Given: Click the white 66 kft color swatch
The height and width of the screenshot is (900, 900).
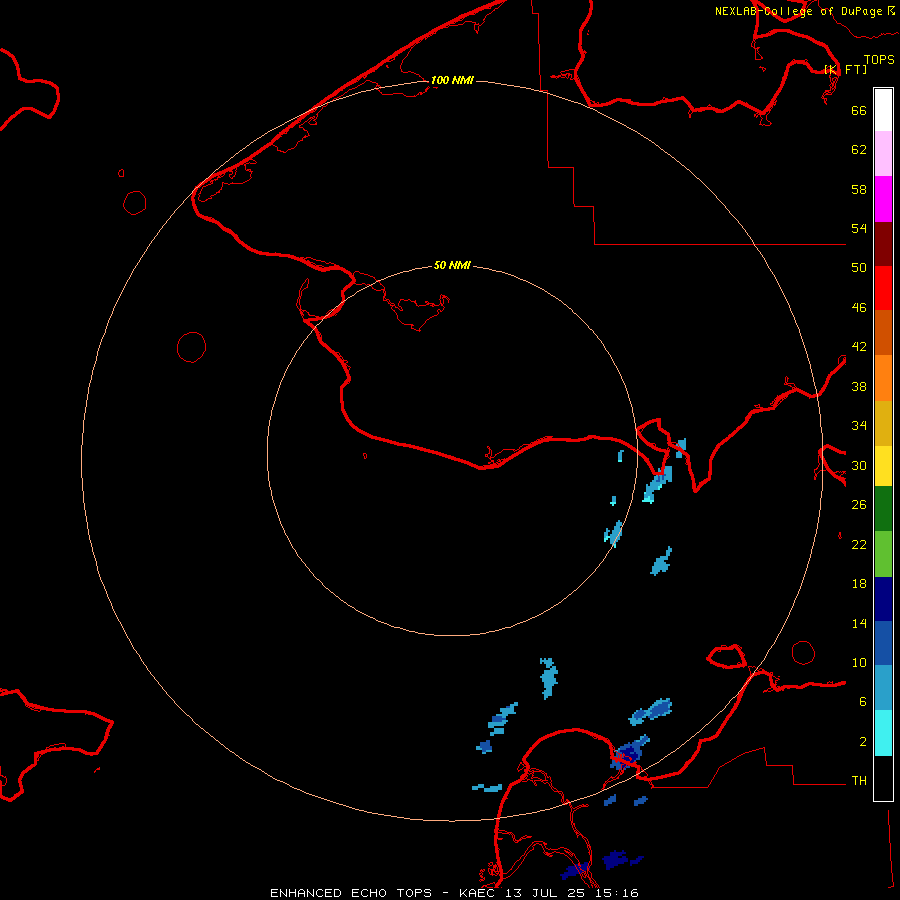Looking at the screenshot, I should pos(883,110).
